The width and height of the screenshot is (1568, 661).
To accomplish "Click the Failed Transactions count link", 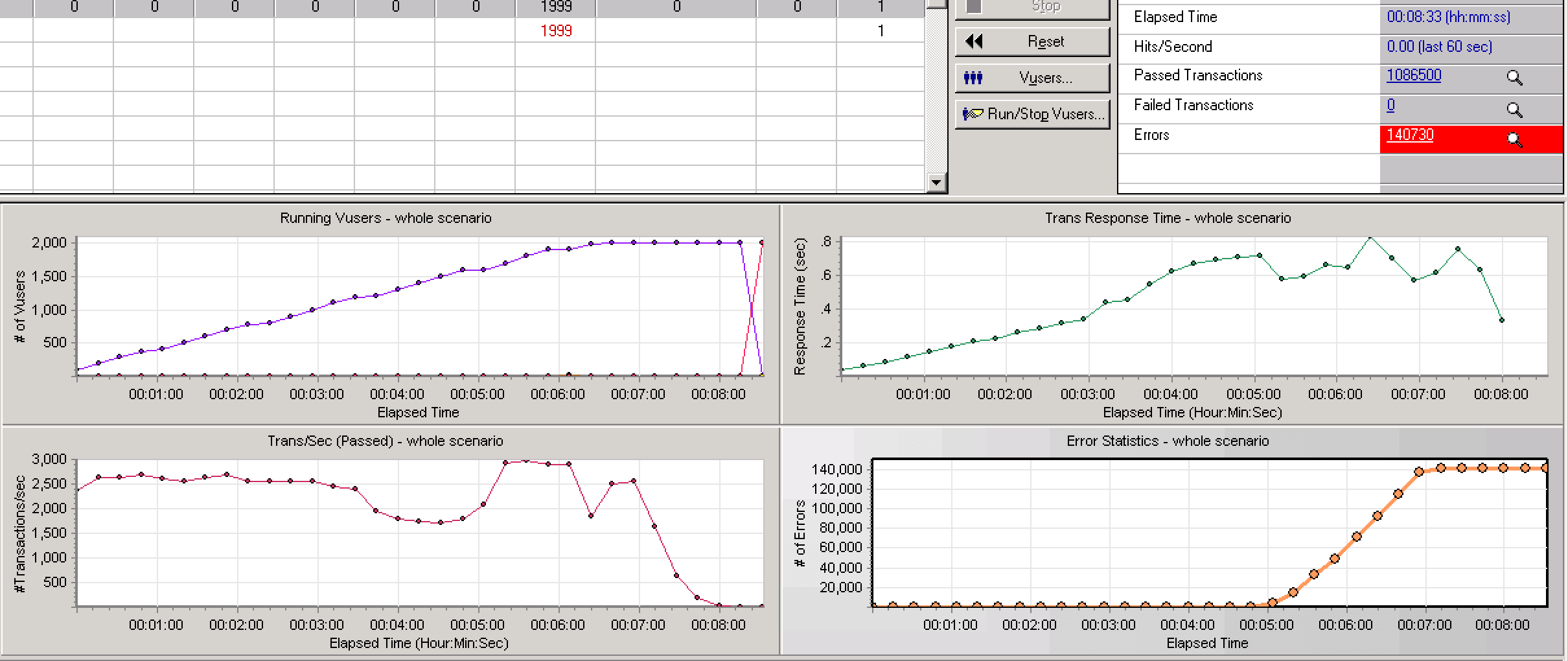I will (x=1390, y=105).
